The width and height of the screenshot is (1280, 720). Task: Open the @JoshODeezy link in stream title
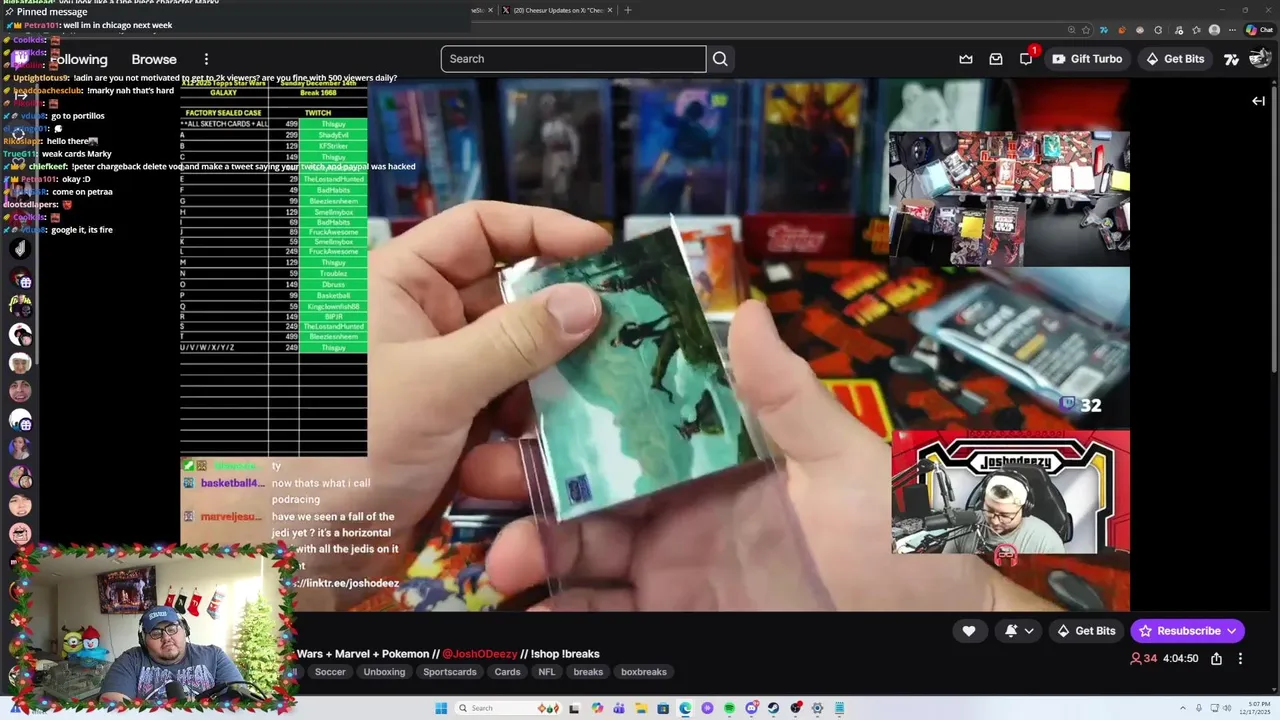pos(480,654)
